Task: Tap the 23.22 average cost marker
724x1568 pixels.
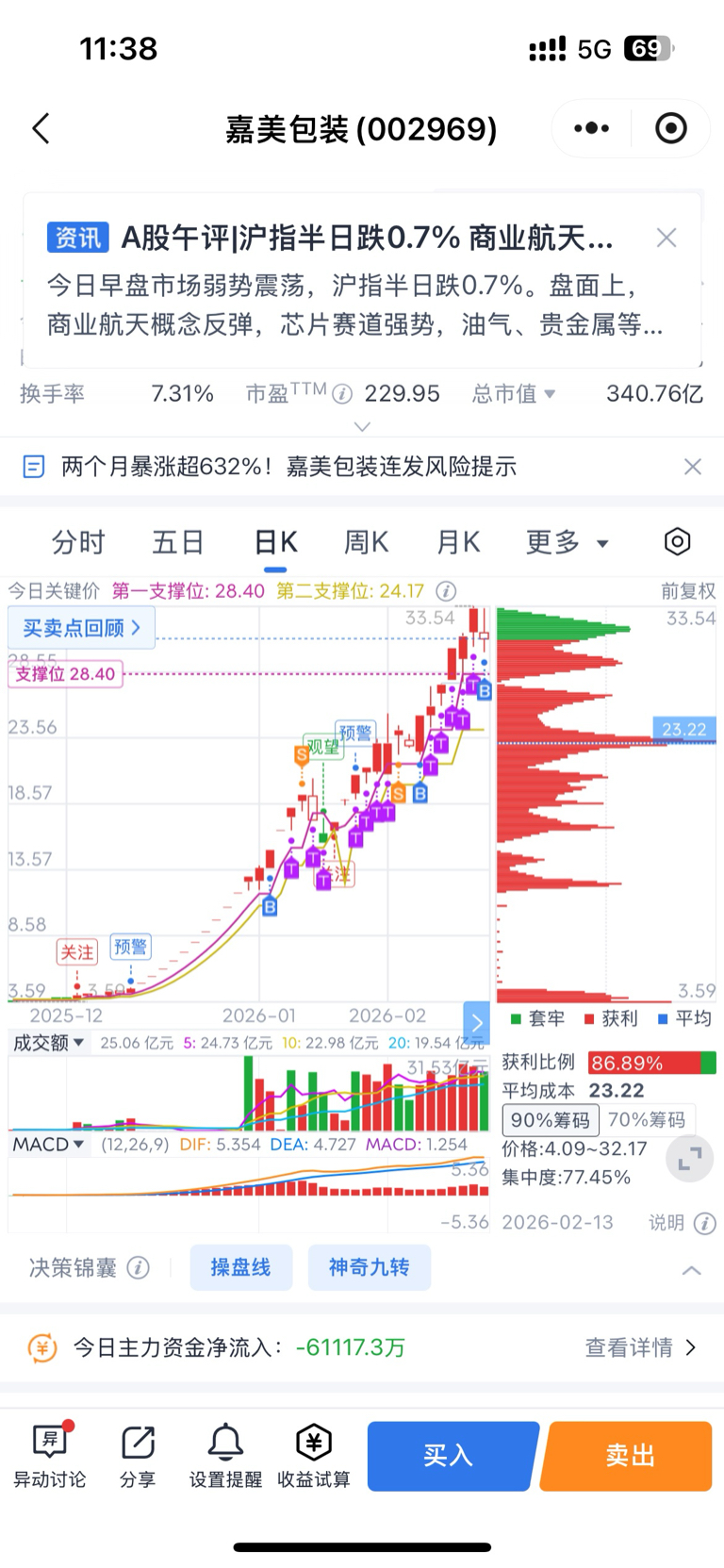Action: point(684,729)
